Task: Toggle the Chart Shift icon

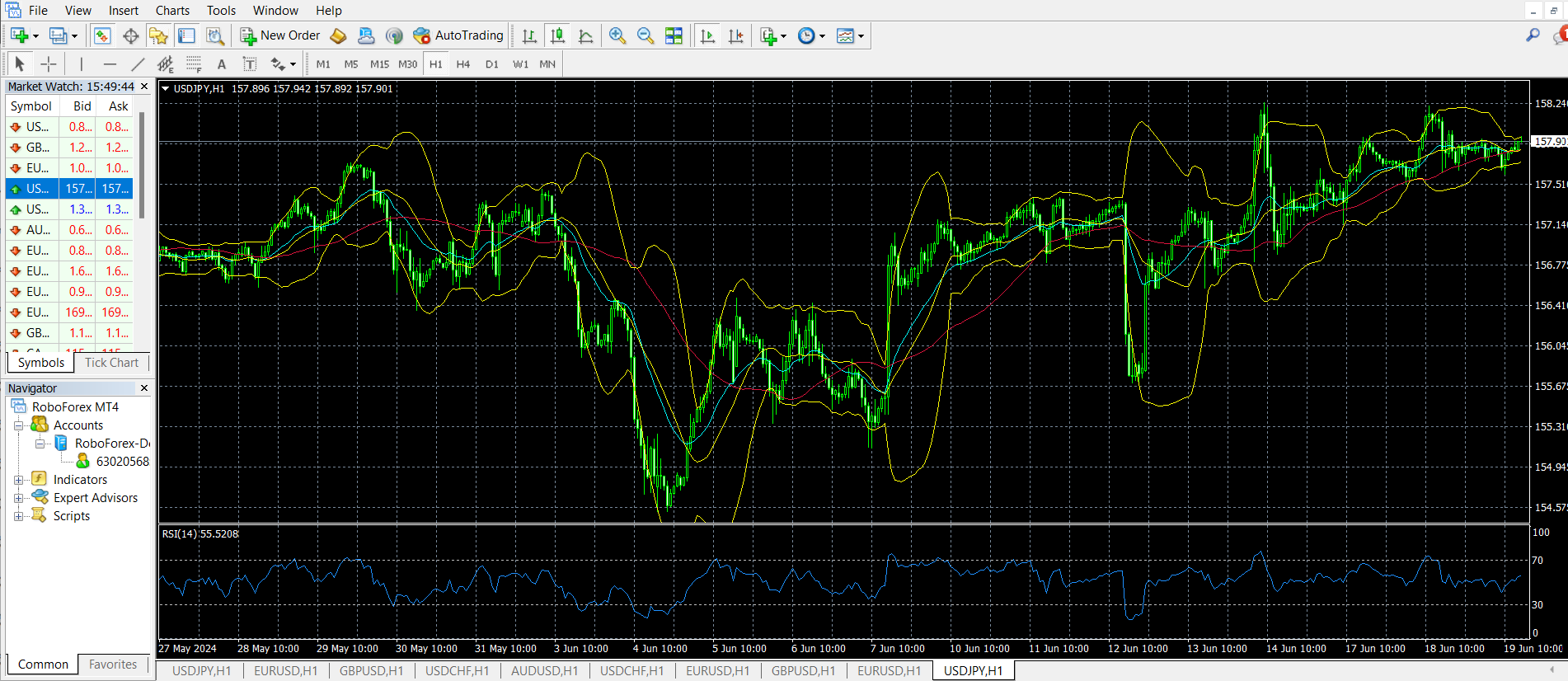Action: click(x=735, y=35)
